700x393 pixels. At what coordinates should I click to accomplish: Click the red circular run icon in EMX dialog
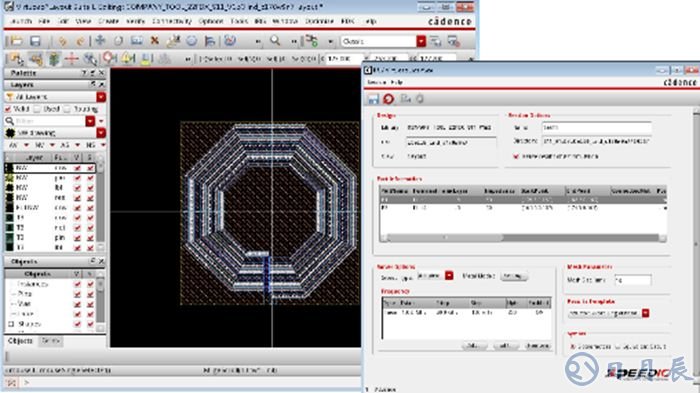tap(388, 99)
